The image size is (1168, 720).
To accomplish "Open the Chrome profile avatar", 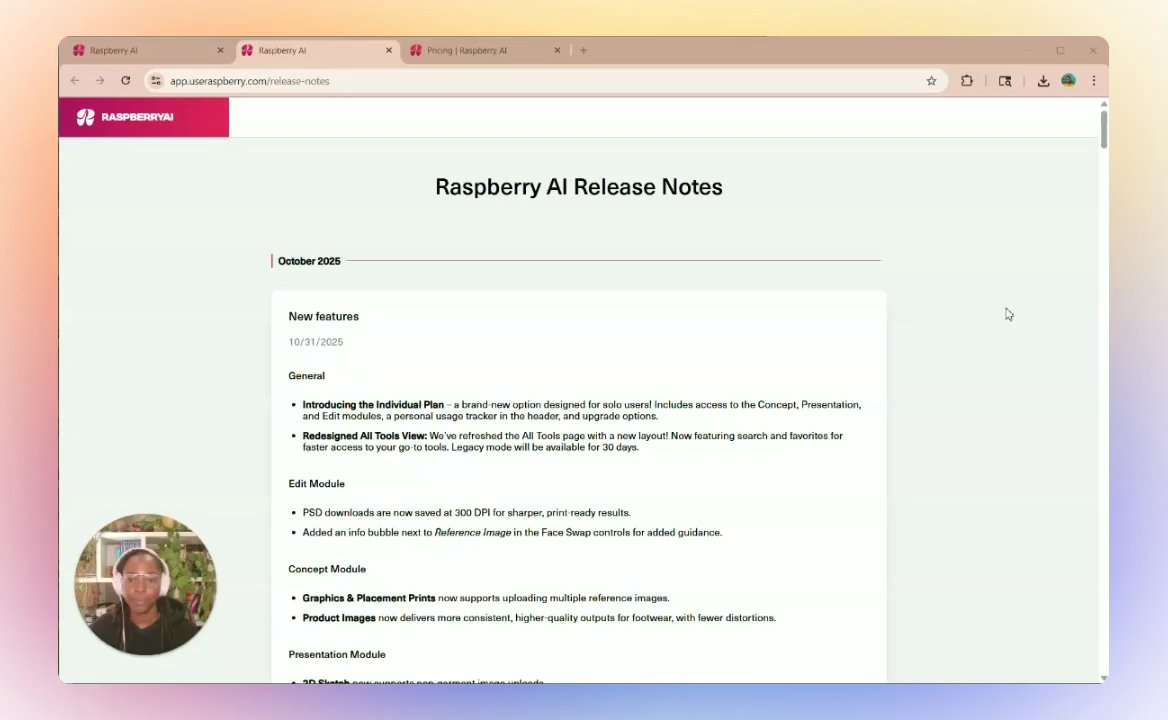I will pos(1068,80).
